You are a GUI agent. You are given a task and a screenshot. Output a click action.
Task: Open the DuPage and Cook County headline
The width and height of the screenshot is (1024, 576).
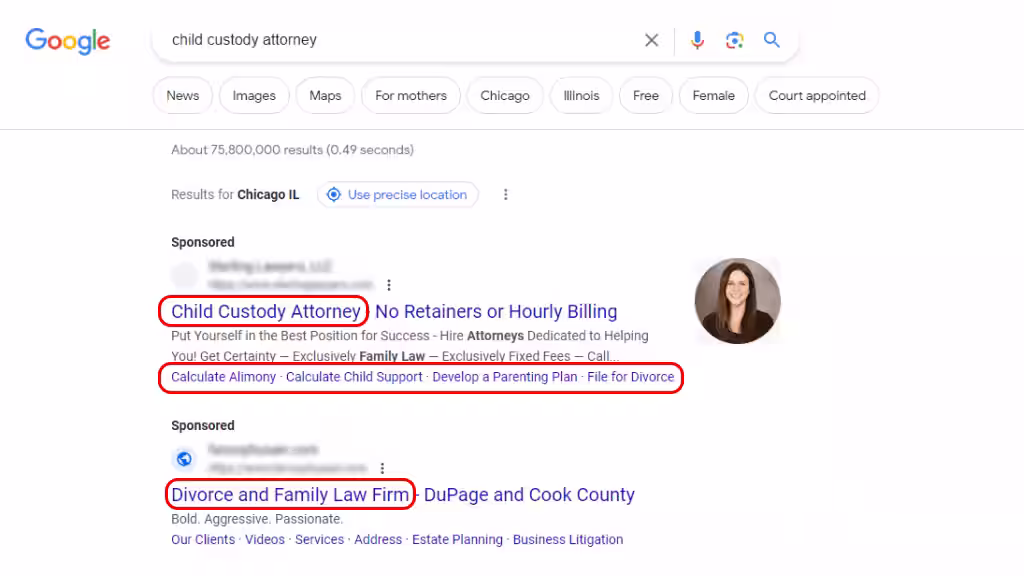pyautogui.click(x=529, y=494)
